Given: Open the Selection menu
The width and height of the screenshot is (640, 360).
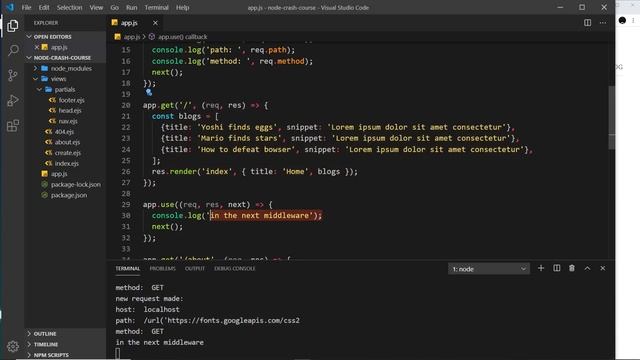Looking at the screenshot, I should tap(69, 7).
